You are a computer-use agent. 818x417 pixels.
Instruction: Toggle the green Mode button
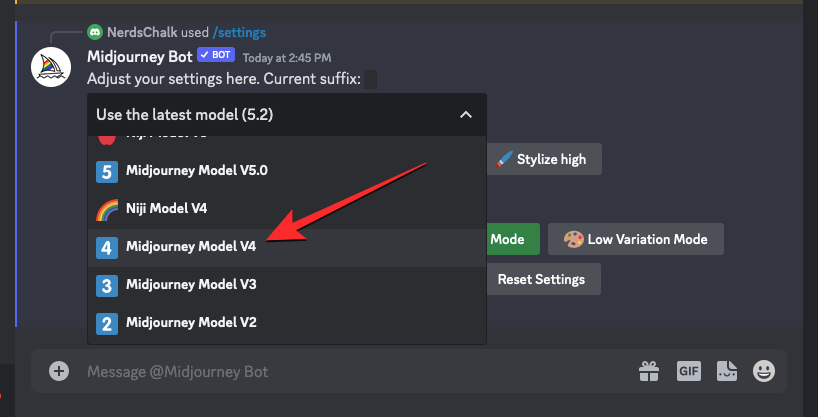[x=513, y=239]
